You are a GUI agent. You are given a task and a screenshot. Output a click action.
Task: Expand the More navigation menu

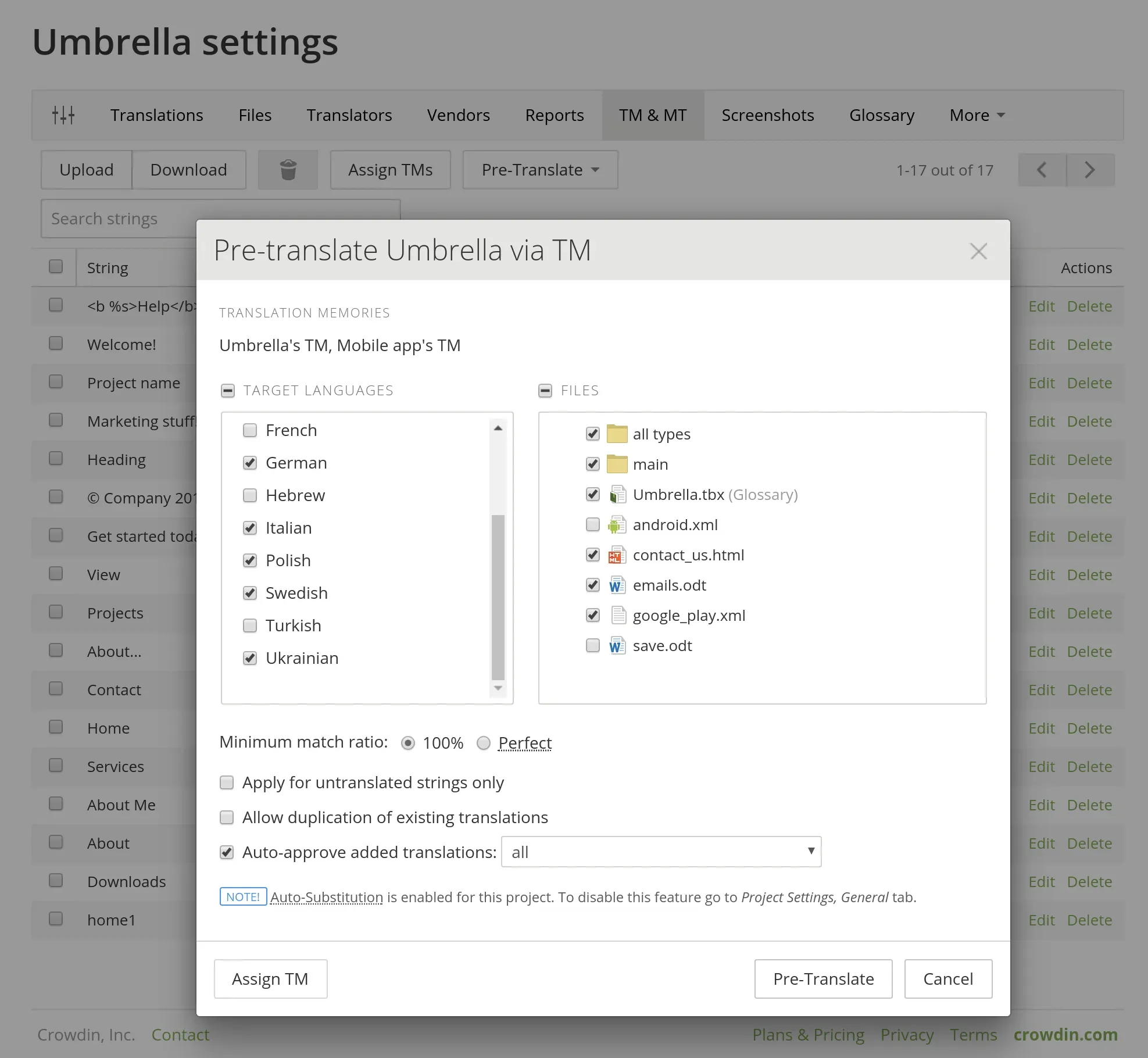977,115
